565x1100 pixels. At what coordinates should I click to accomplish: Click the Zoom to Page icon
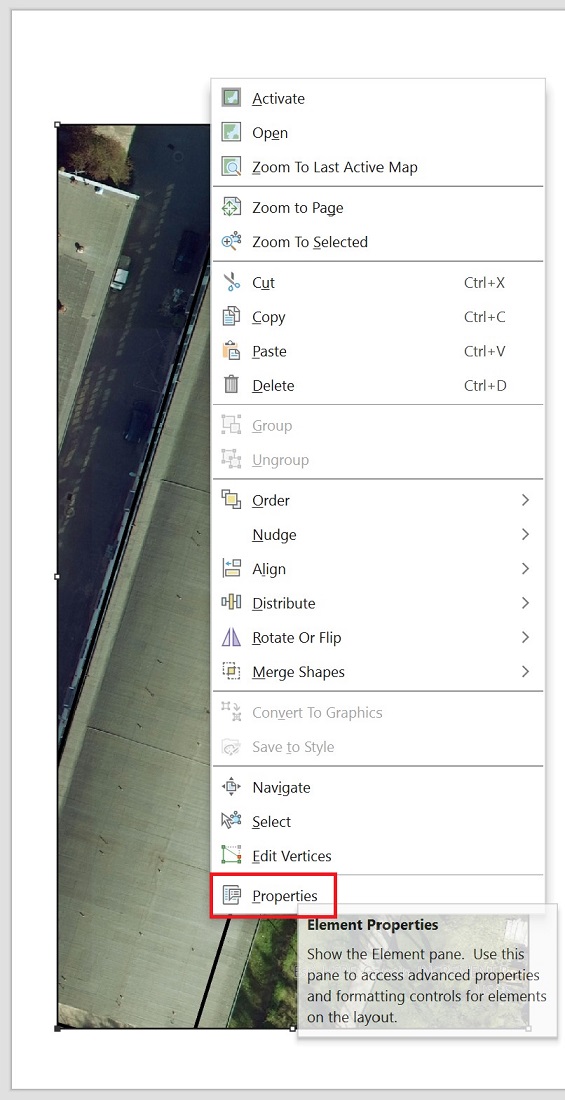tap(231, 208)
